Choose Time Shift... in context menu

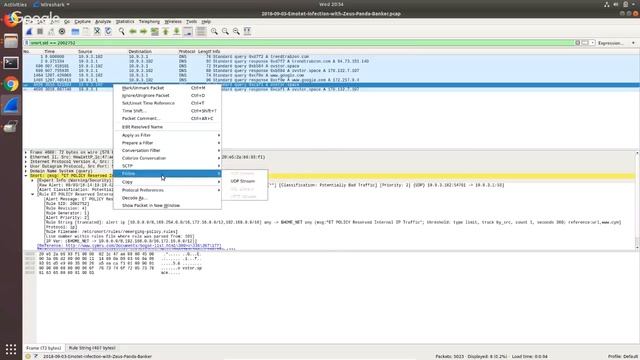(x=167, y=111)
